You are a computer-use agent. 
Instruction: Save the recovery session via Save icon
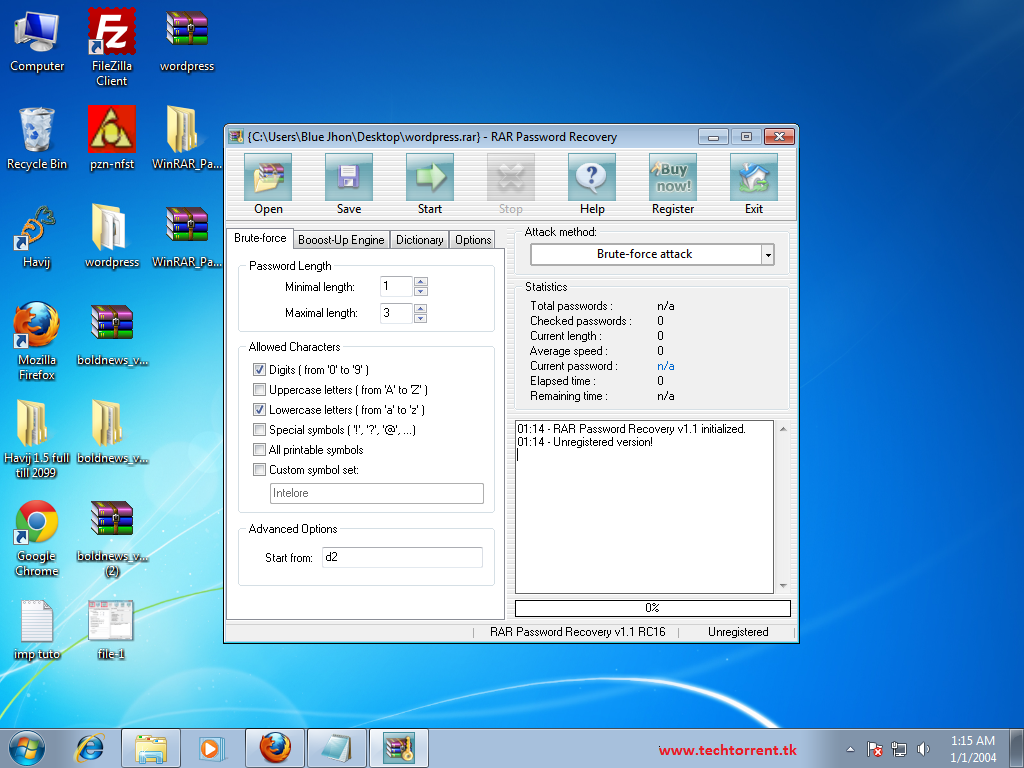pos(348,182)
